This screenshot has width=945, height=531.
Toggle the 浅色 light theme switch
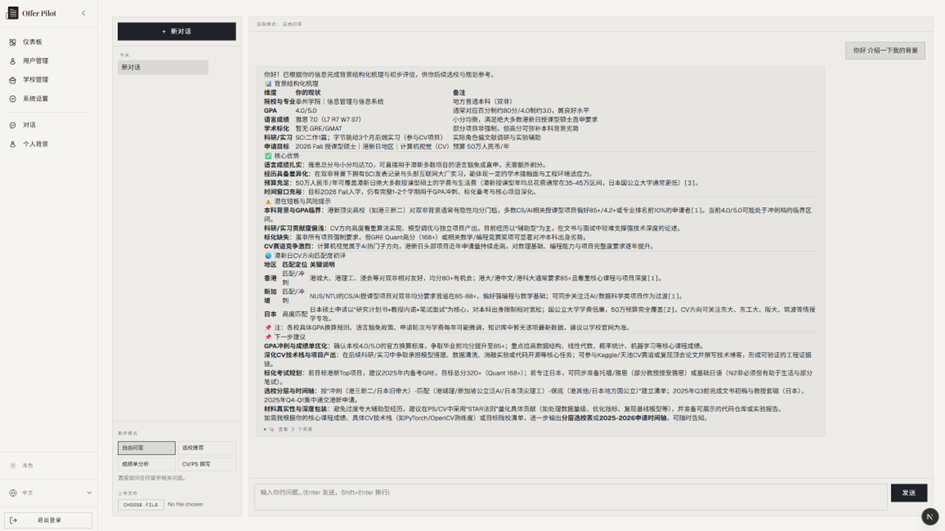(48, 465)
